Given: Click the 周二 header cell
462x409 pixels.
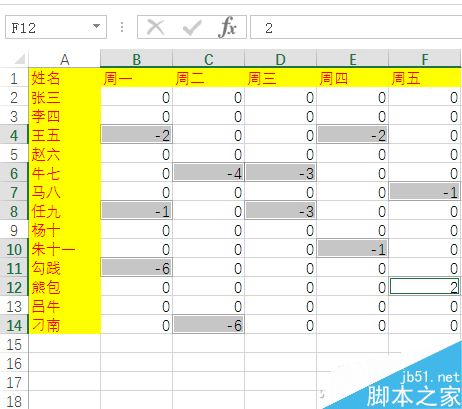Looking at the screenshot, I should [x=208, y=78].
